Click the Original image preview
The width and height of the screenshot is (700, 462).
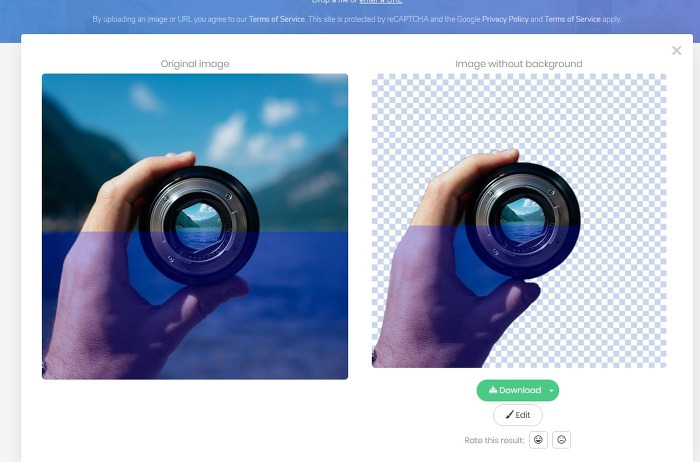195,227
